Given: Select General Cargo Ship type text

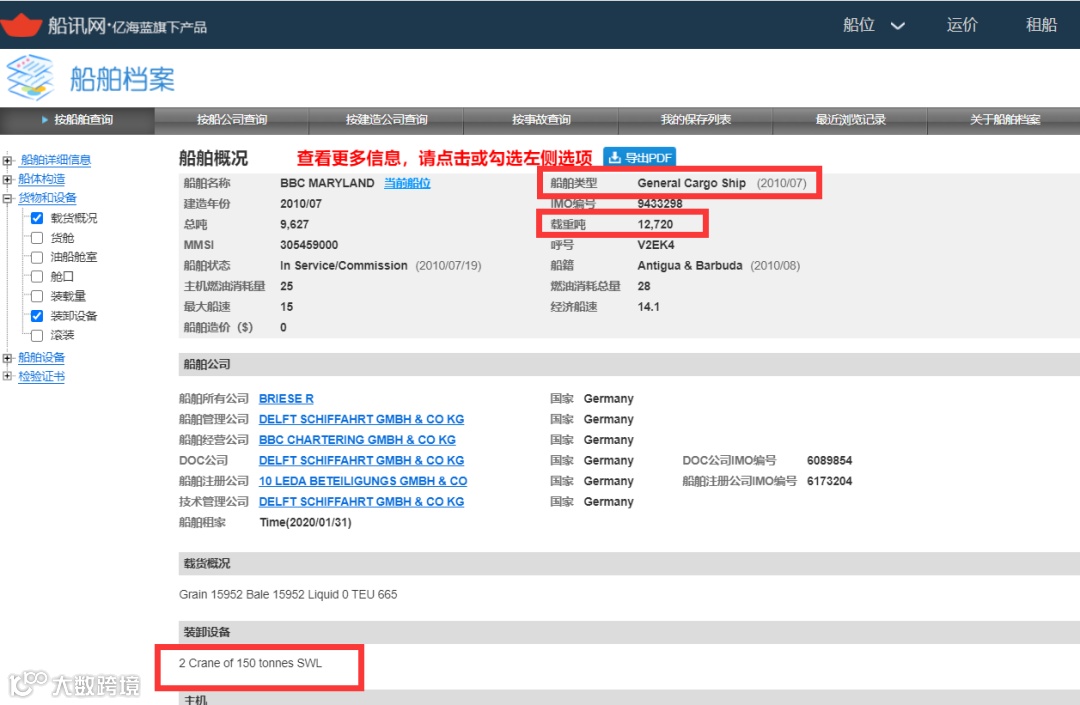Looking at the screenshot, I should [x=692, y=183].
